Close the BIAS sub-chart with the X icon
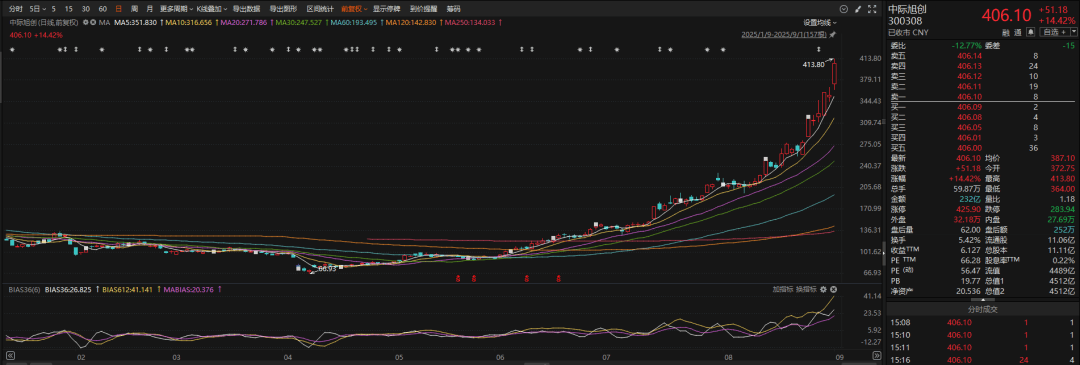Image resolution: width=1080 pixels, height=365 pixels. tap(833, 289)
